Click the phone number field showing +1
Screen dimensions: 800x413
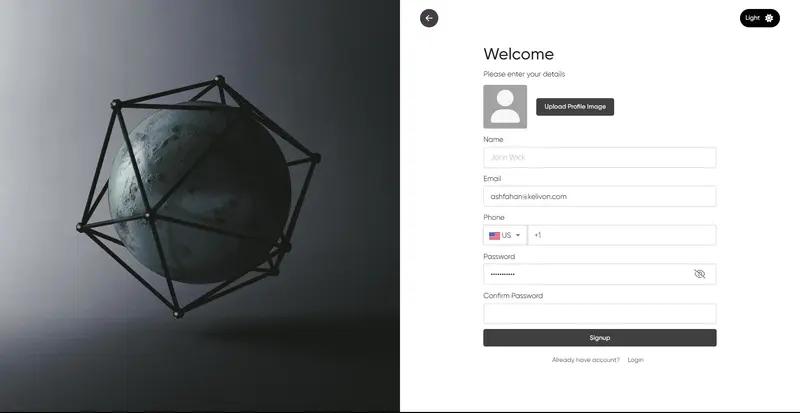[622, 235]
